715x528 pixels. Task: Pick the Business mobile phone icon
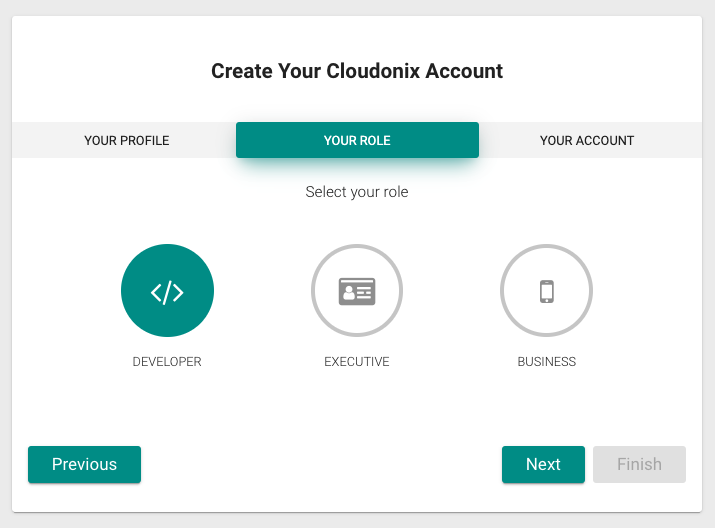[546, 292]
